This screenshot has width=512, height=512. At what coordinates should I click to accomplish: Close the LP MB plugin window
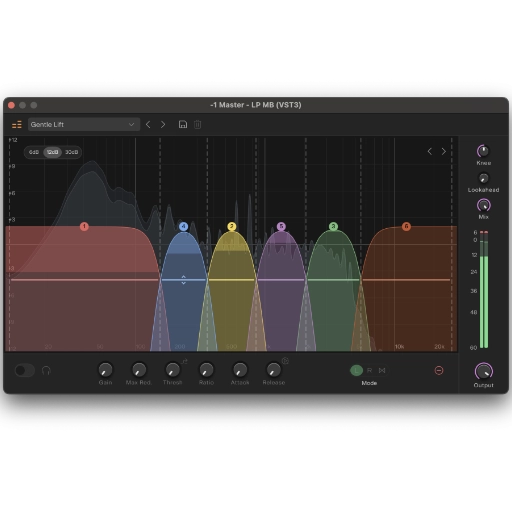(x=11, y=105)
